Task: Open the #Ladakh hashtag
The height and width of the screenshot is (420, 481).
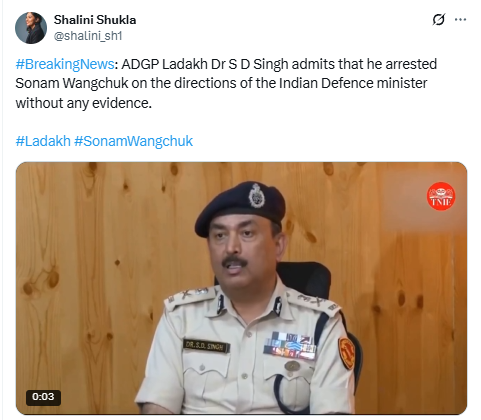Action: coord(43,141)
